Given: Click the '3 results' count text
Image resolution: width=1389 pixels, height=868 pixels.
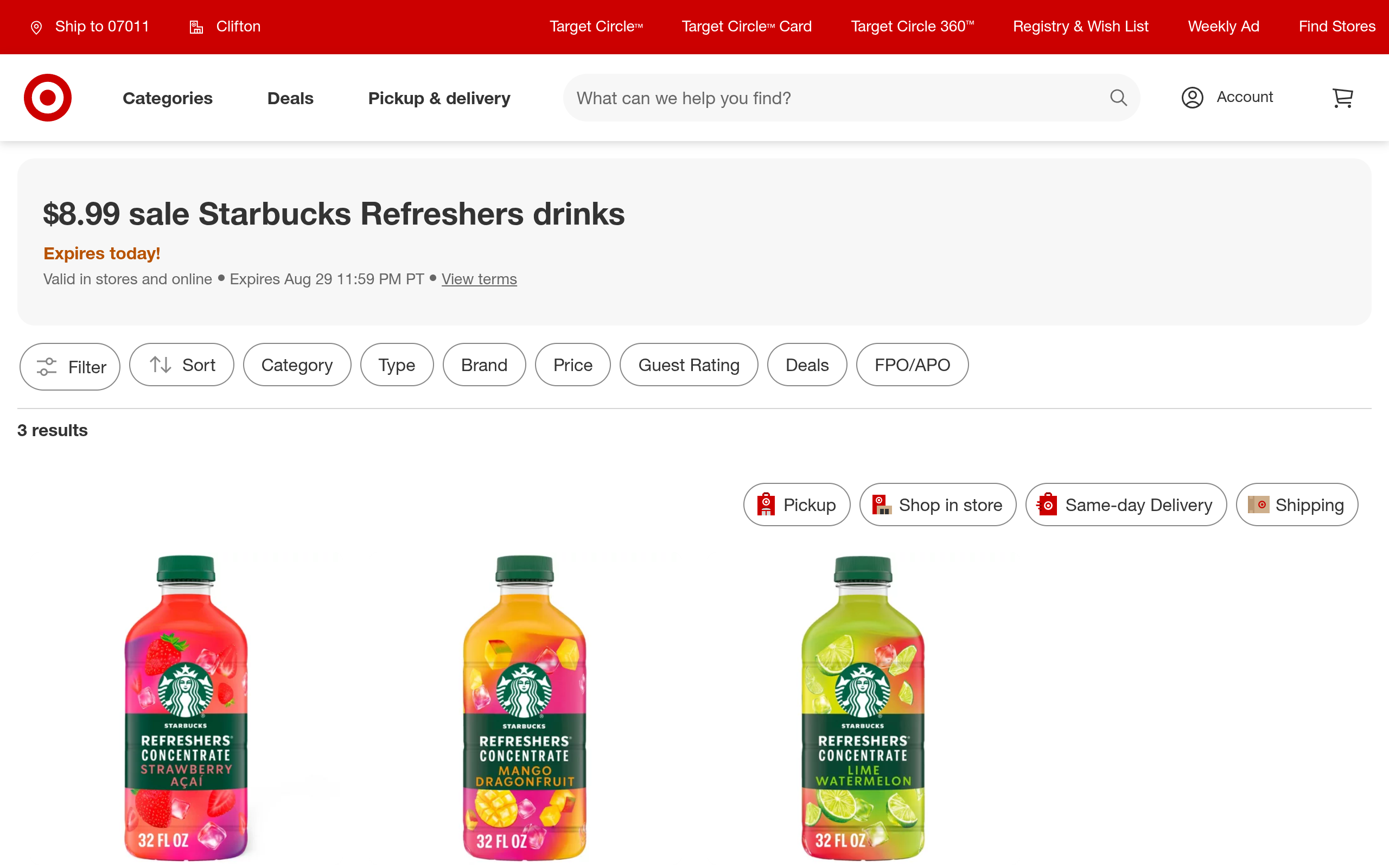Looking at the screenshot, I should tap(52, 431).
